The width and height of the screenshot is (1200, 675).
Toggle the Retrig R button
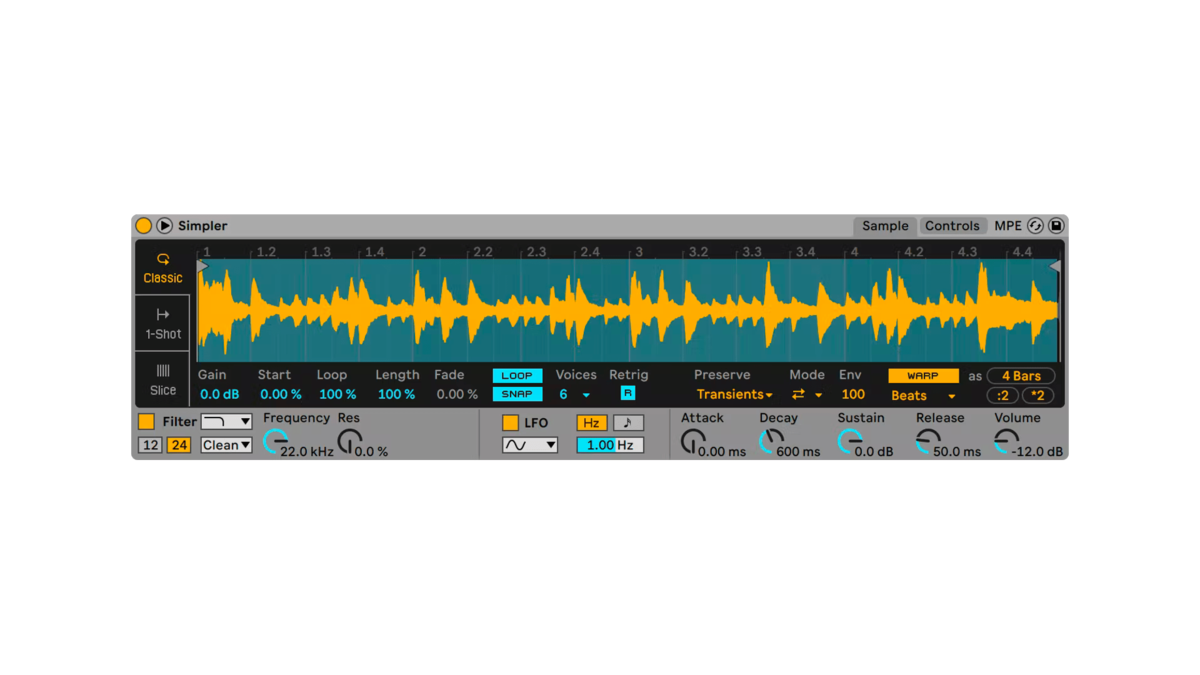point(628,394)
